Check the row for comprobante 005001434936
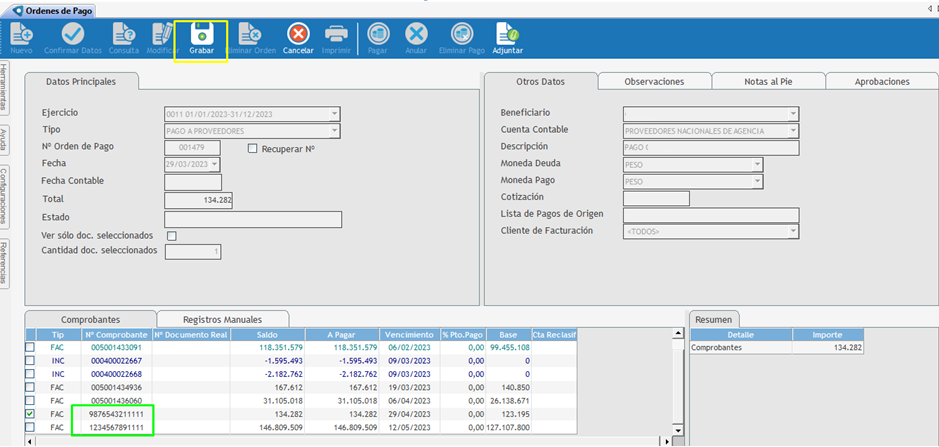 coord(29,387)
